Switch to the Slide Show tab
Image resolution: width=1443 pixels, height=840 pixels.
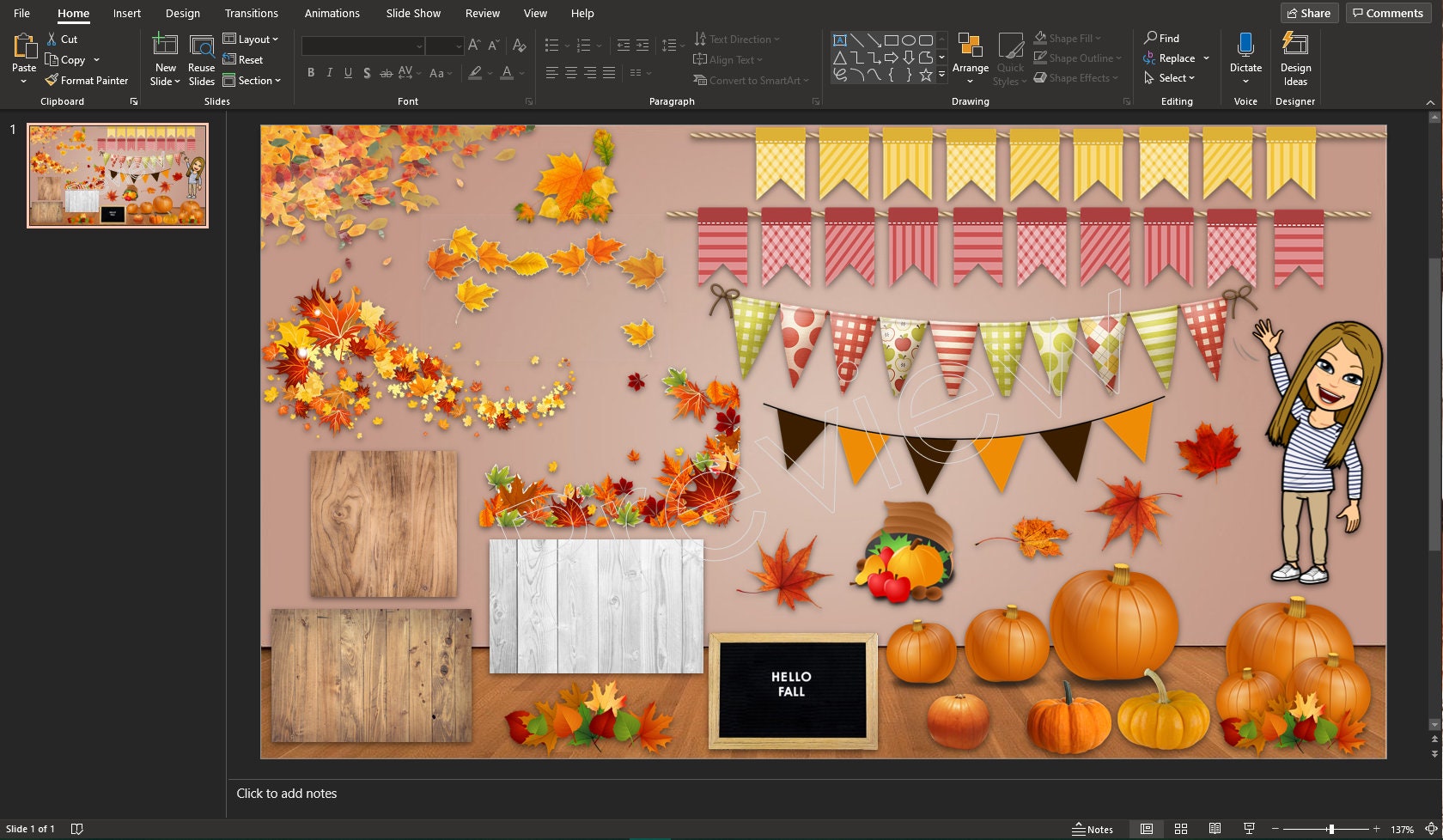[413, 13]
